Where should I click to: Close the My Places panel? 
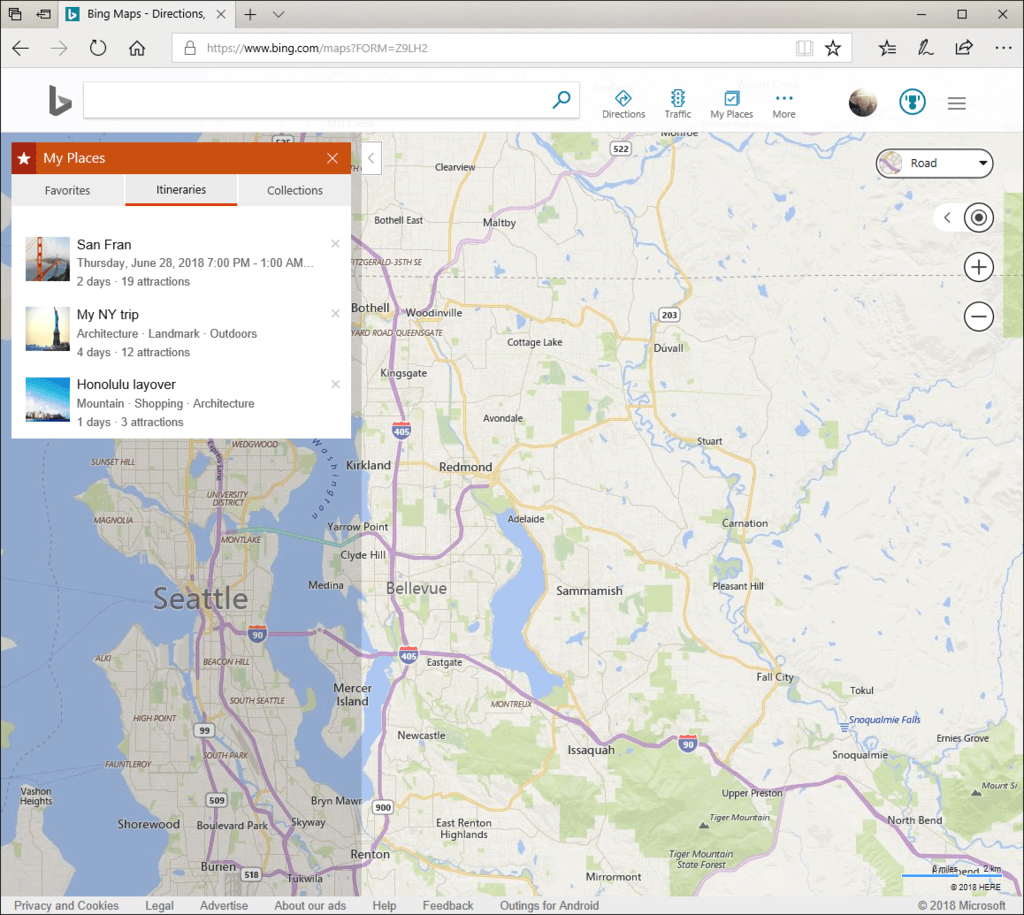(332, 158)
